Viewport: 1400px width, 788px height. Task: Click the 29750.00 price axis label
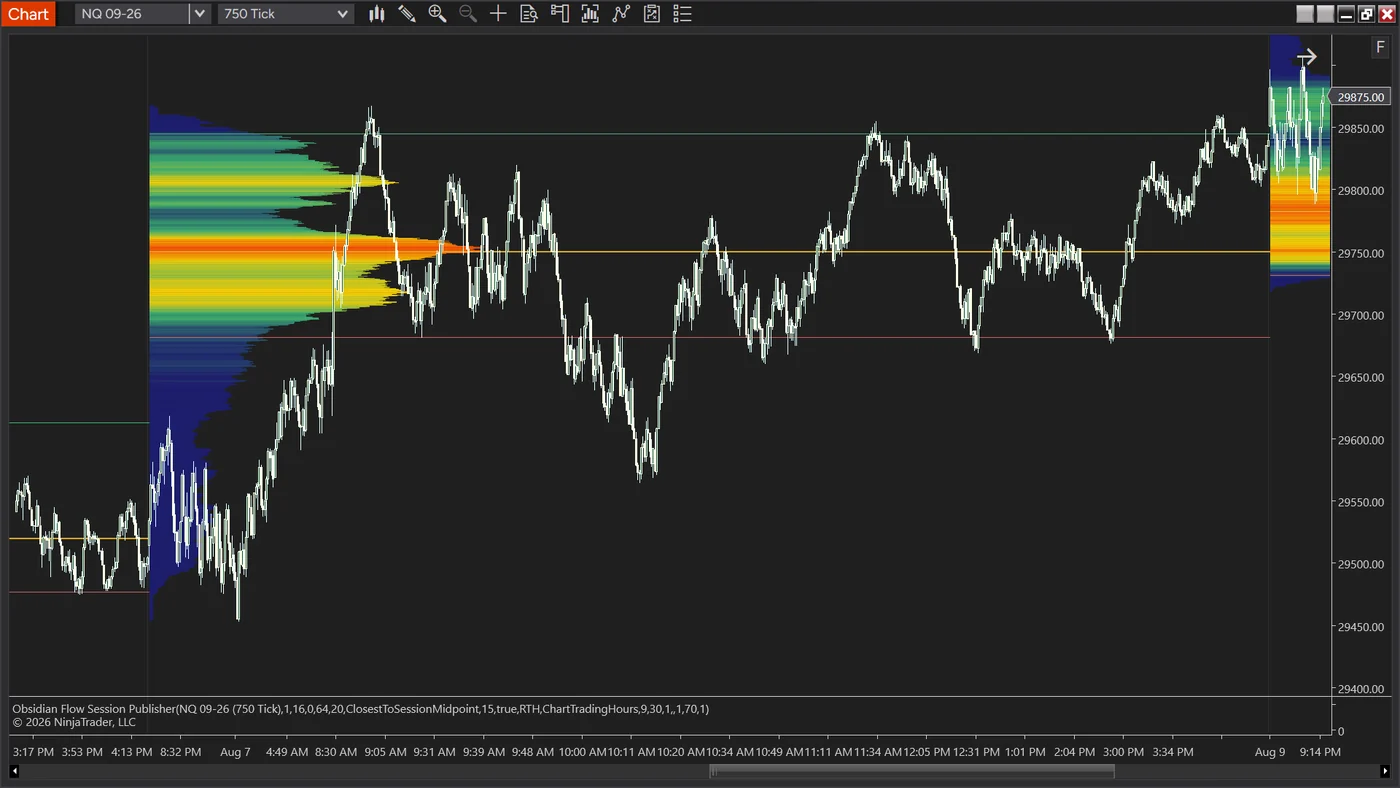tap(1361, 253)
